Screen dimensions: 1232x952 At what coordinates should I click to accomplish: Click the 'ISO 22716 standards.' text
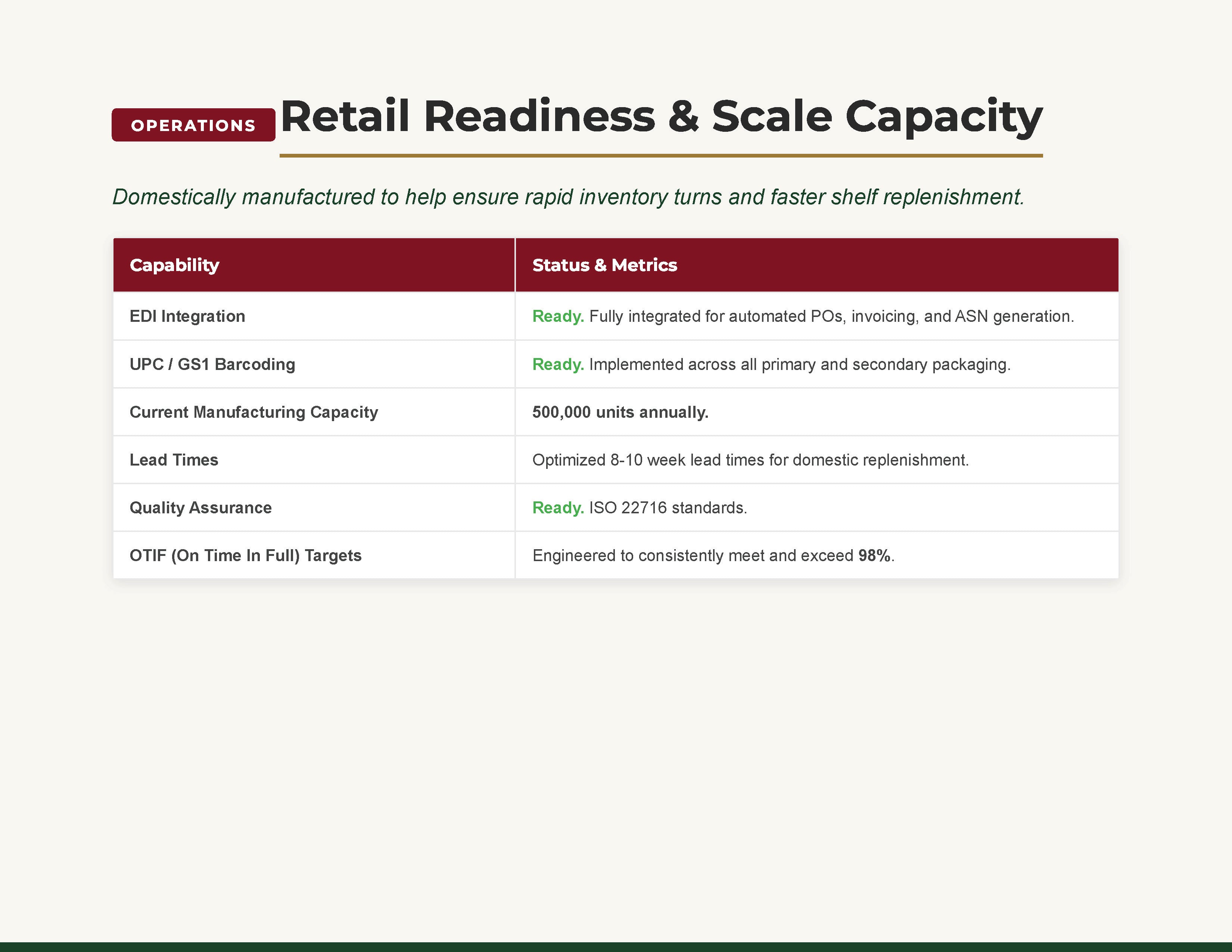tap(668, 508)
